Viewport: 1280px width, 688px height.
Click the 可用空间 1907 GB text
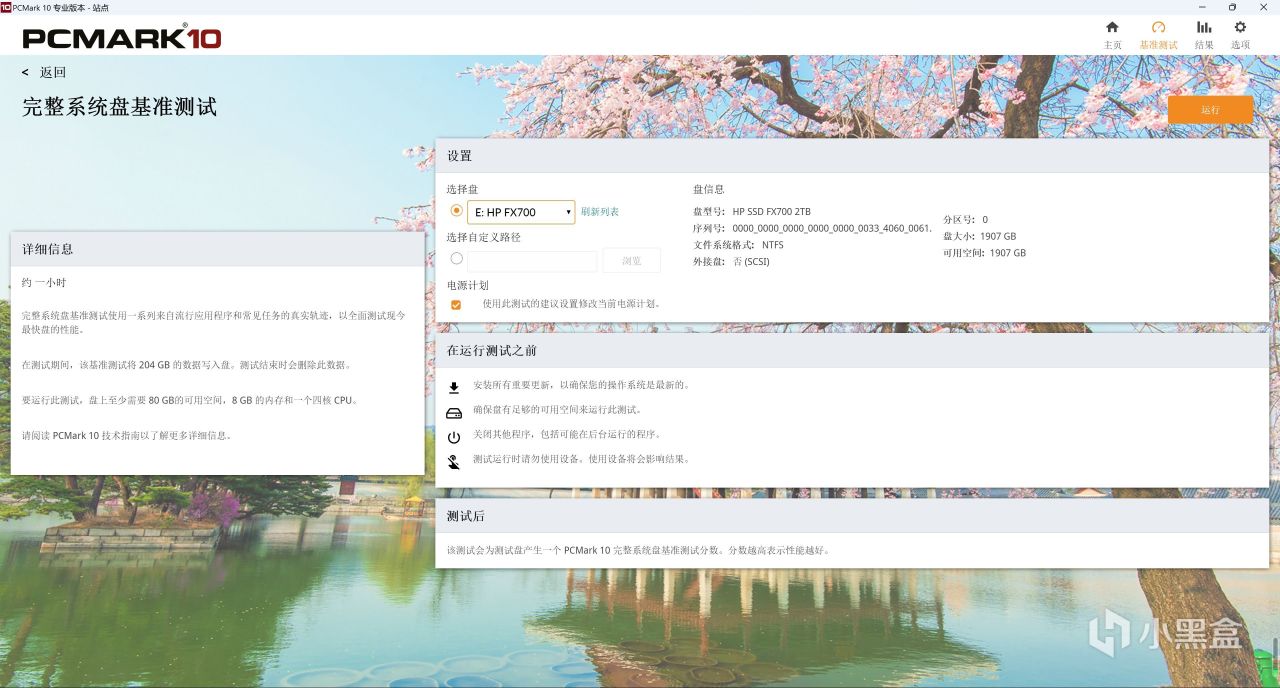tap(984, 253)
